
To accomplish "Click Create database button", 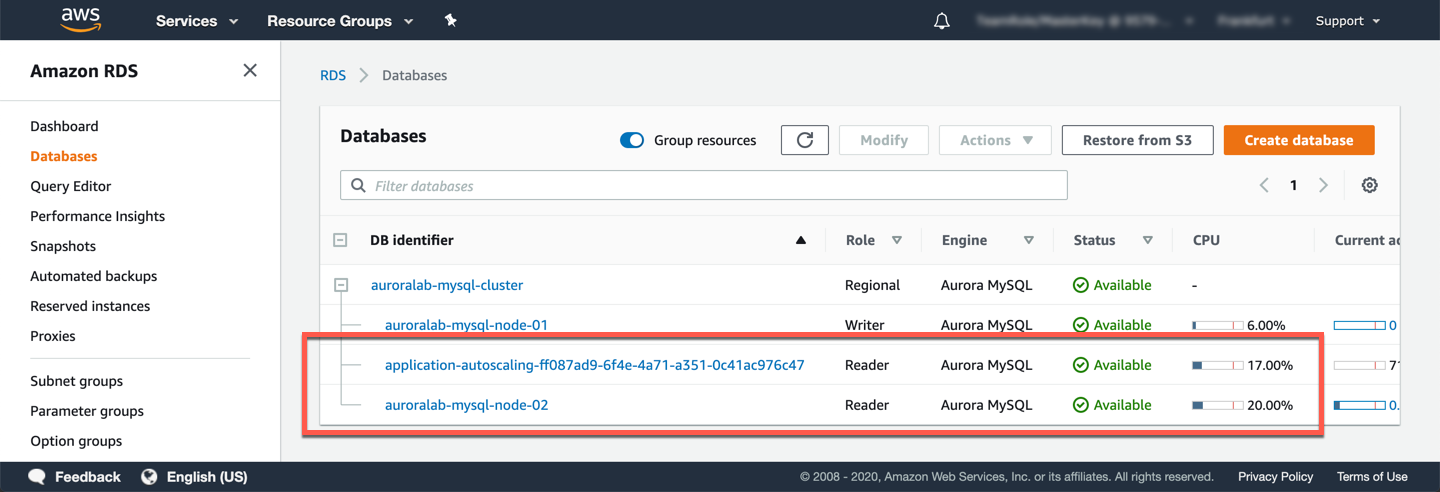I will (1299, 140).
